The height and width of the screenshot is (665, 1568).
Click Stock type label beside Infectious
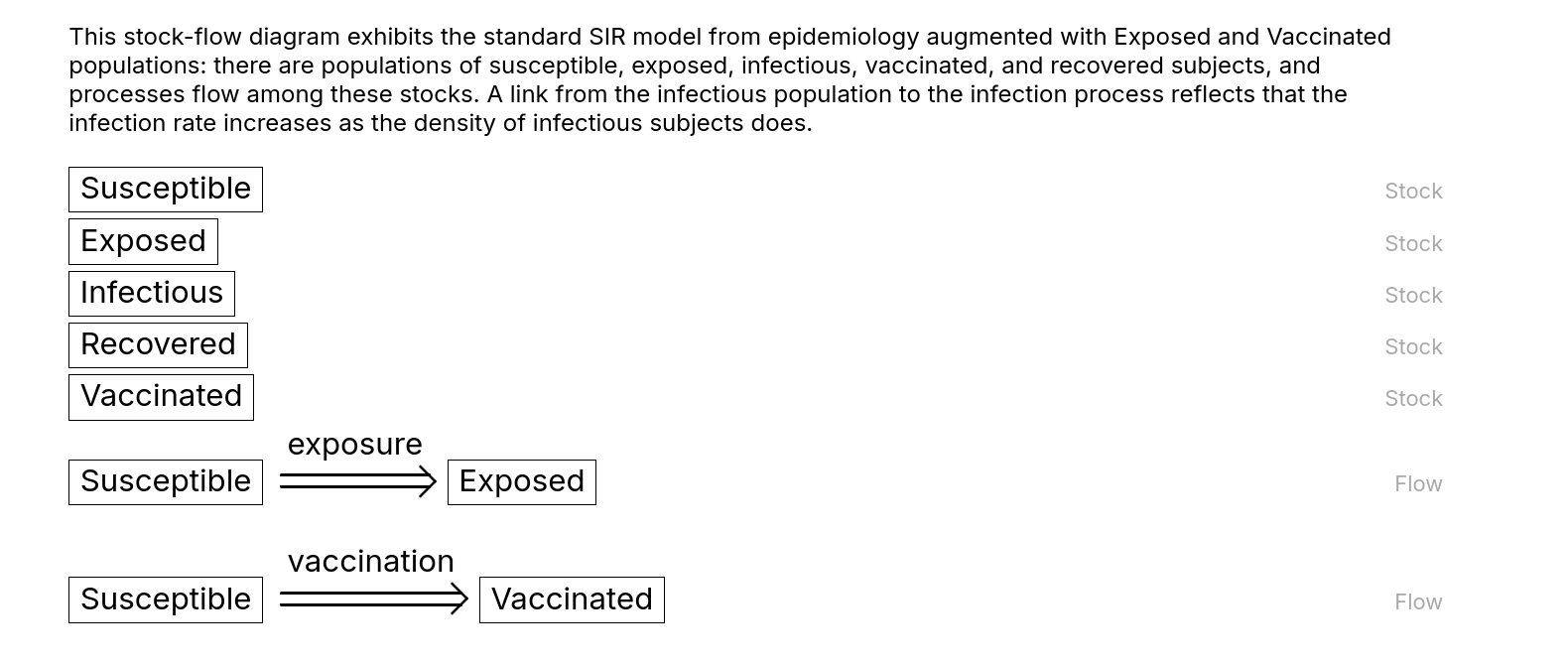[1413, 295]
